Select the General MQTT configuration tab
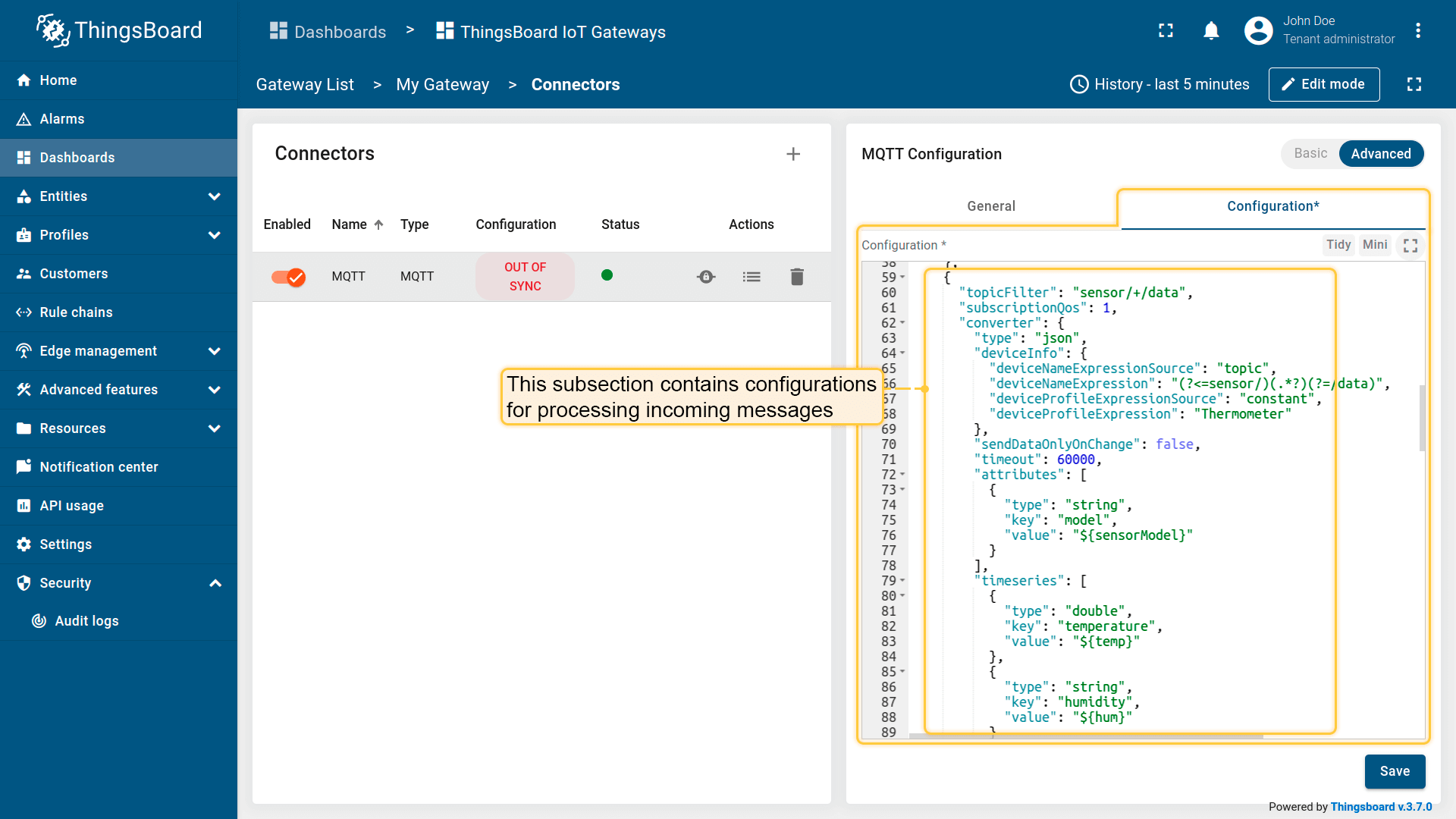 tap(991, 206)
